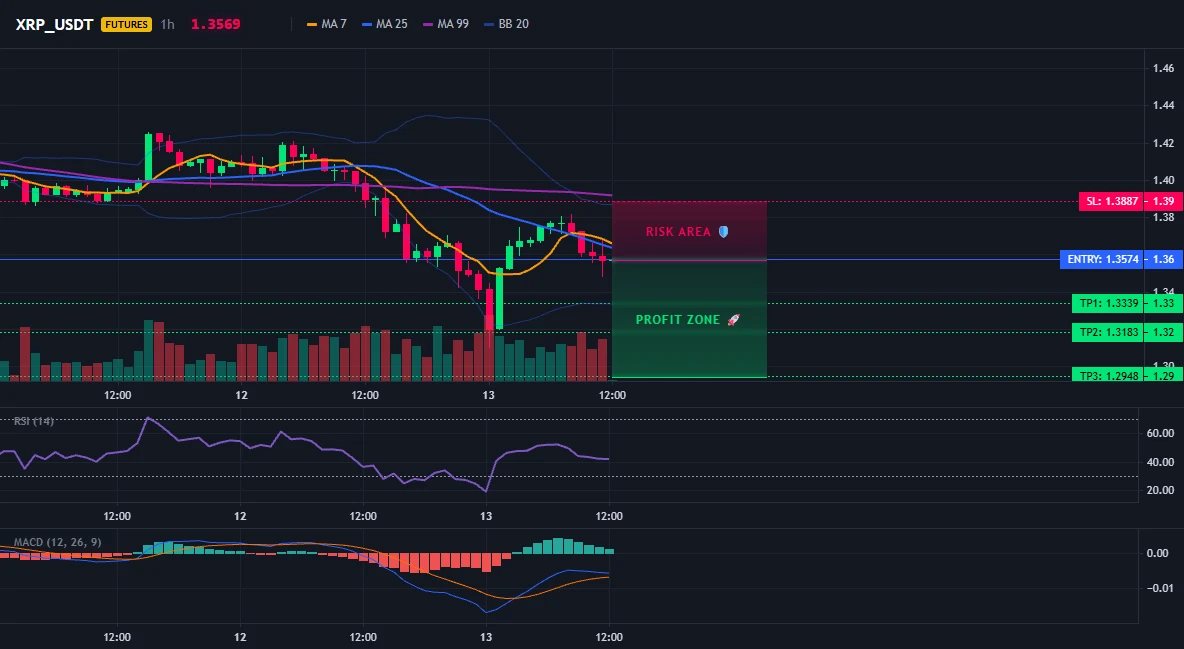The height and width of the screenshot is (649, 1184).
Task: Click the XRP_USDT symbol name
Action: (x=54, y=24)
